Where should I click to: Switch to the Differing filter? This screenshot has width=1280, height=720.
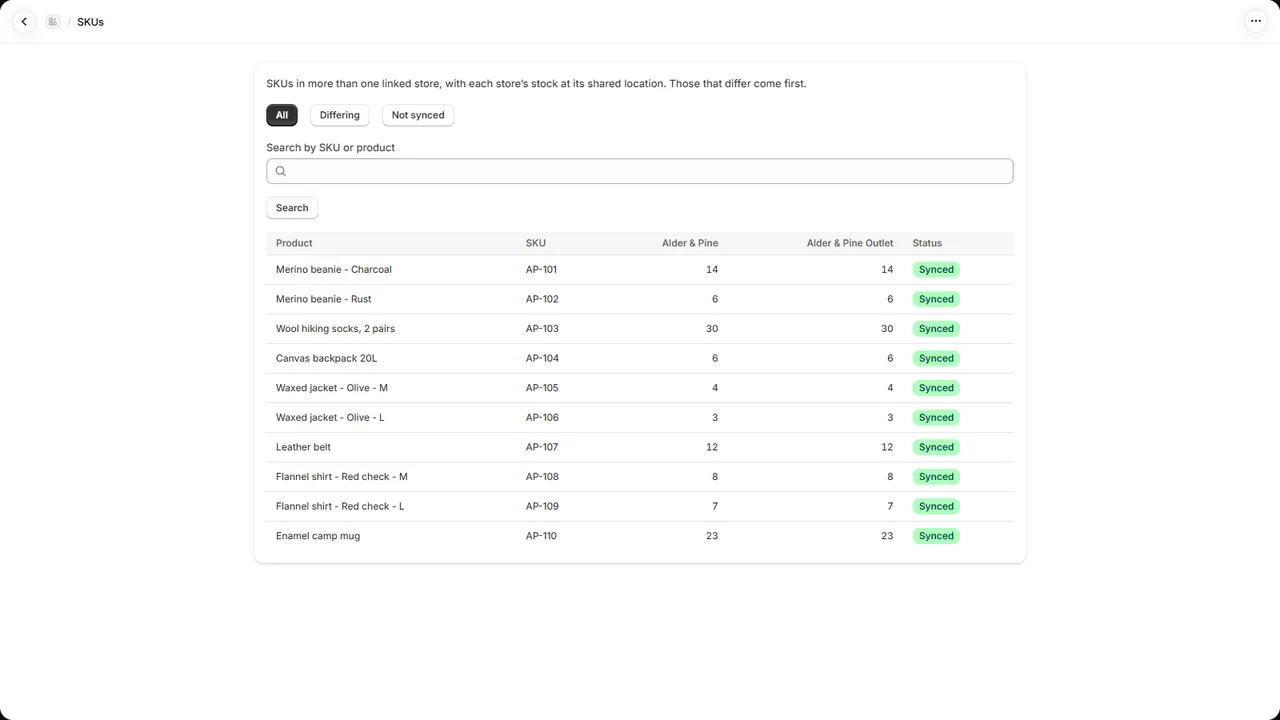pos(340,115)
